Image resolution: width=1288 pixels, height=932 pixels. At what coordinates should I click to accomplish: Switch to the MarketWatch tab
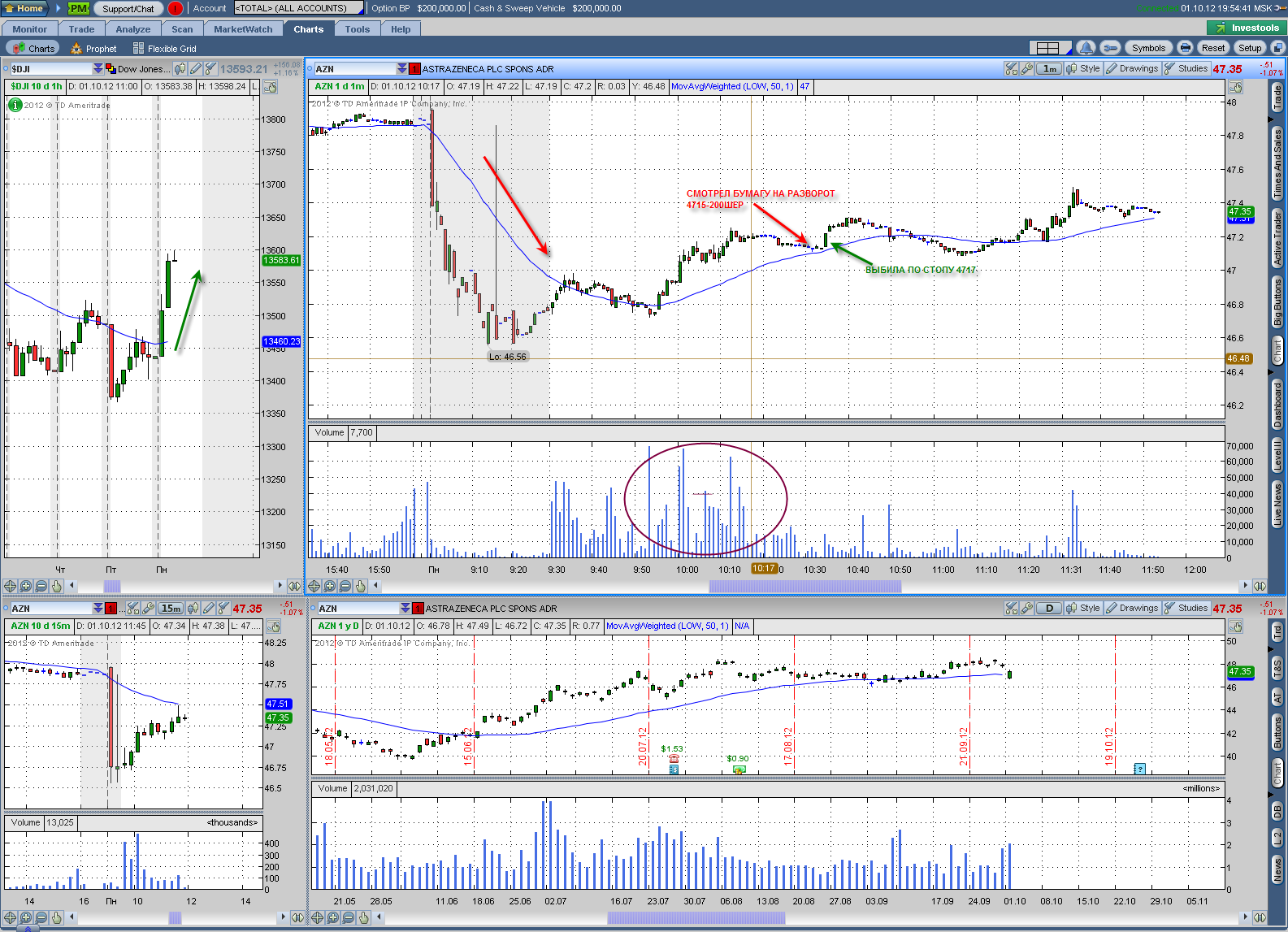pyautogui.click(x=243, y=29)
